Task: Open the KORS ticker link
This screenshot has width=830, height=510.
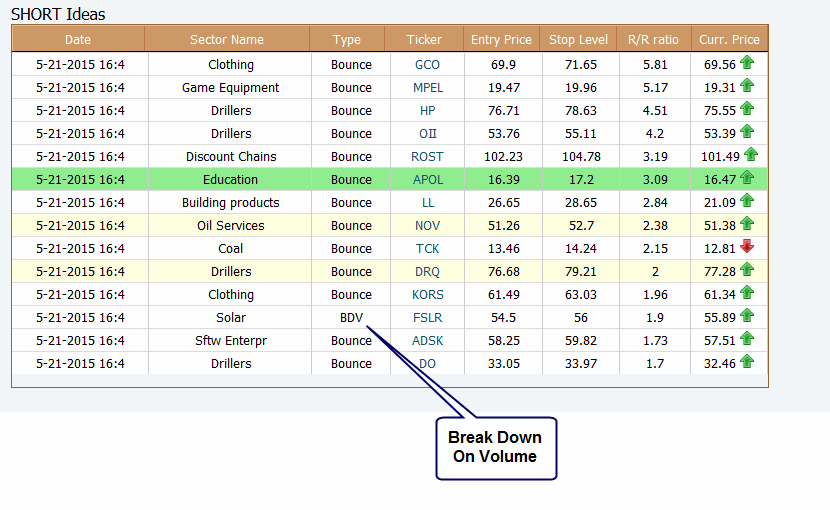Action: tap(428, 294)
